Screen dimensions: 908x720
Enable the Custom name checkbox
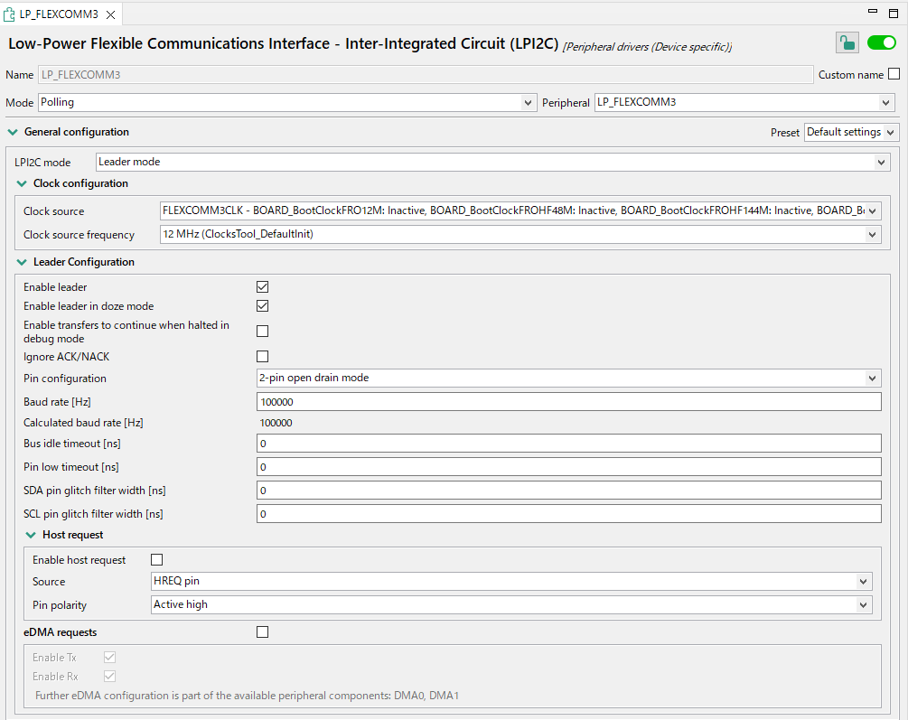coord(894,75)
